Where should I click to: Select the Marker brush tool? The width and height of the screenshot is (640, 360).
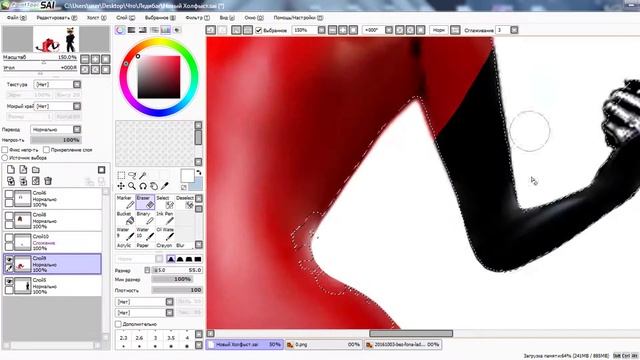pos(125,202)
